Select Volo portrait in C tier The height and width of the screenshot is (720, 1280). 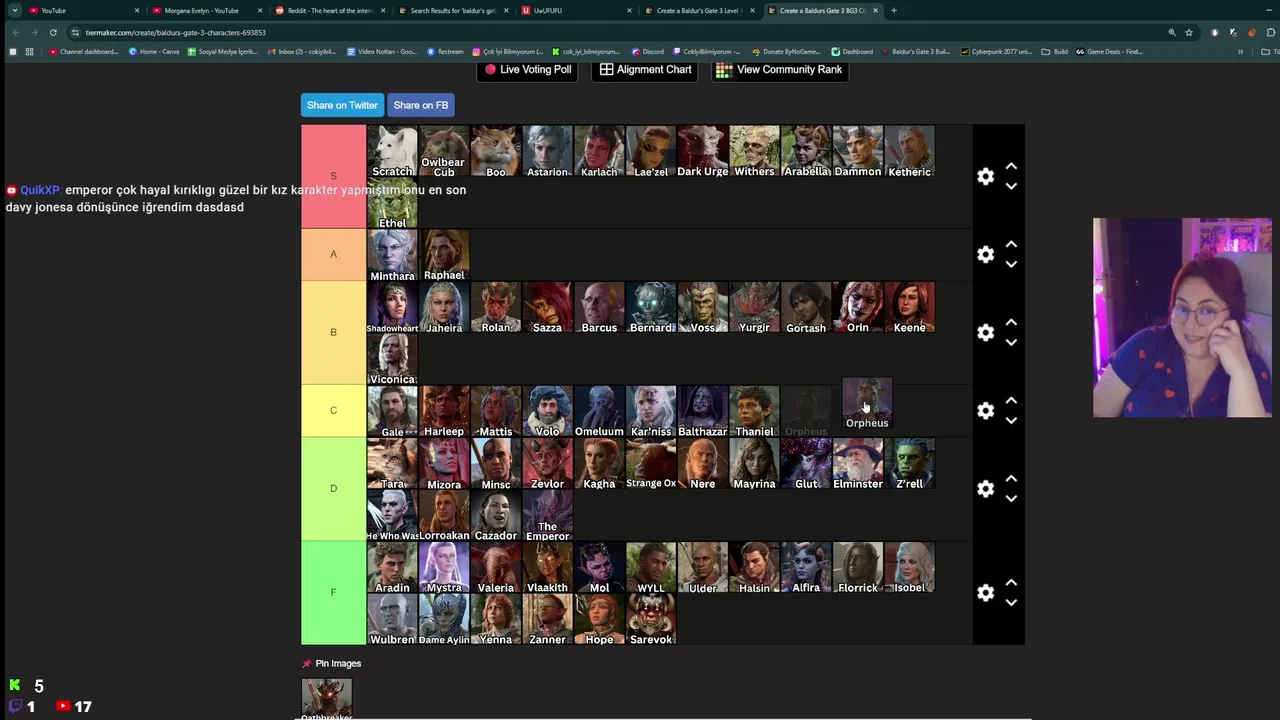pyautogui.click(x=547, y=411)
